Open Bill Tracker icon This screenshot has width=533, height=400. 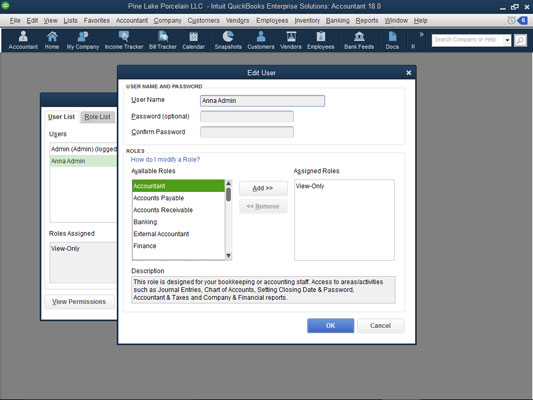[x=163, y=40]
